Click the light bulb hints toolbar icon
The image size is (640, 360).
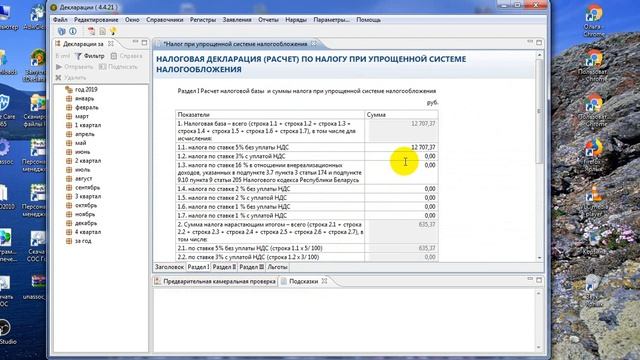113,31
